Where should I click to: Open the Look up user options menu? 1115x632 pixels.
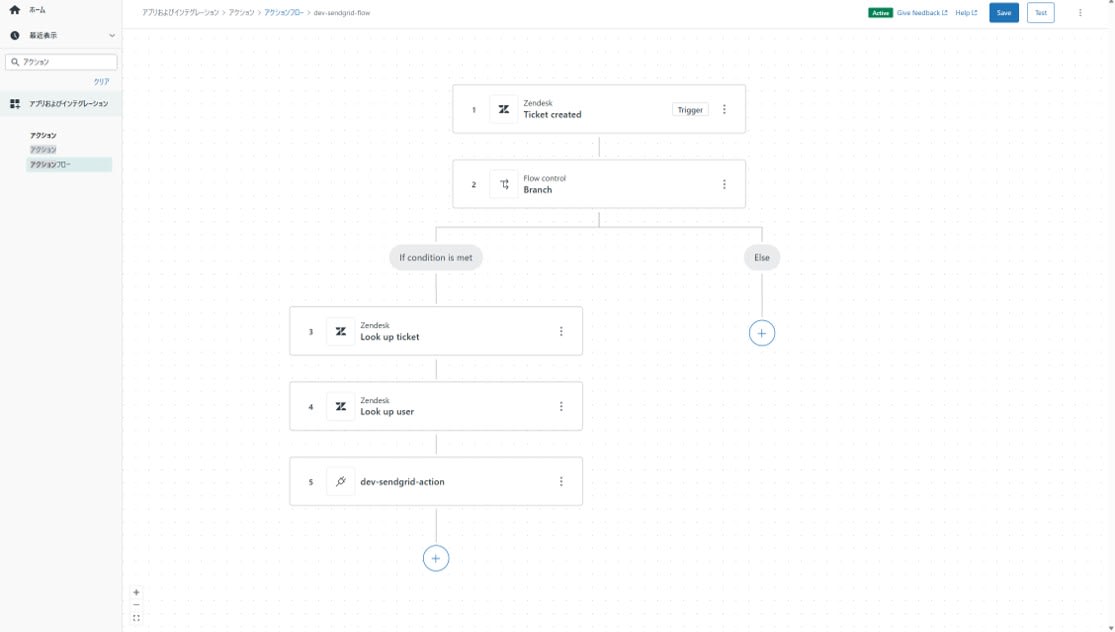pyautogui.click(x=561, y=407)
